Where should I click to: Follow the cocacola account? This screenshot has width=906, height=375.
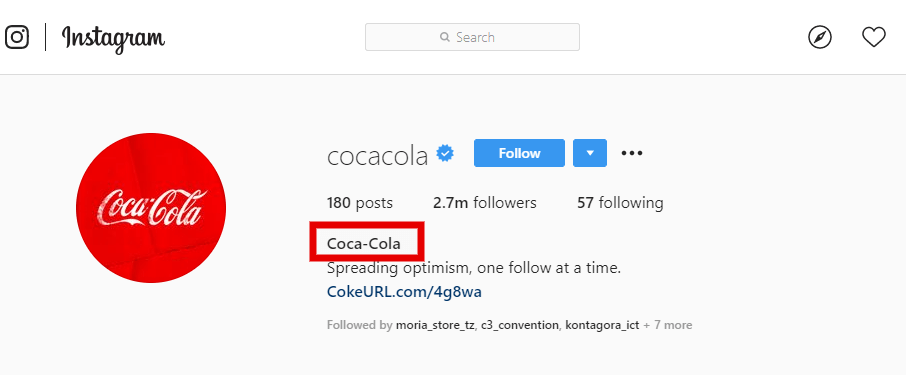click(519, 153)
